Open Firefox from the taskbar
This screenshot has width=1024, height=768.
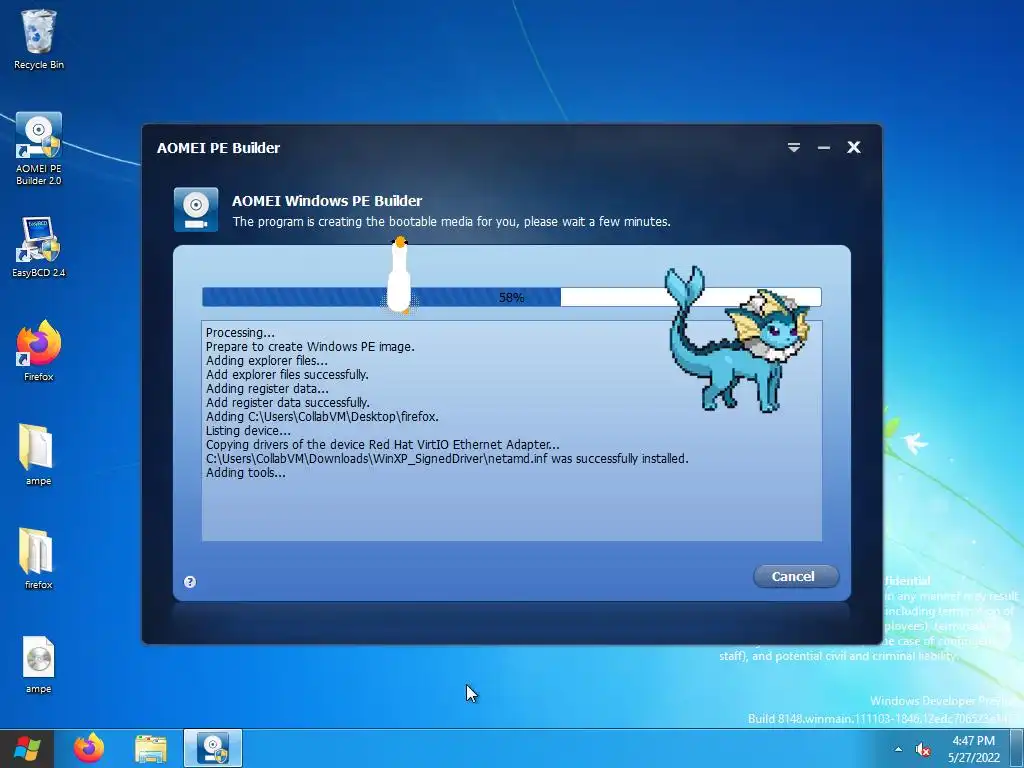[89, 748]
